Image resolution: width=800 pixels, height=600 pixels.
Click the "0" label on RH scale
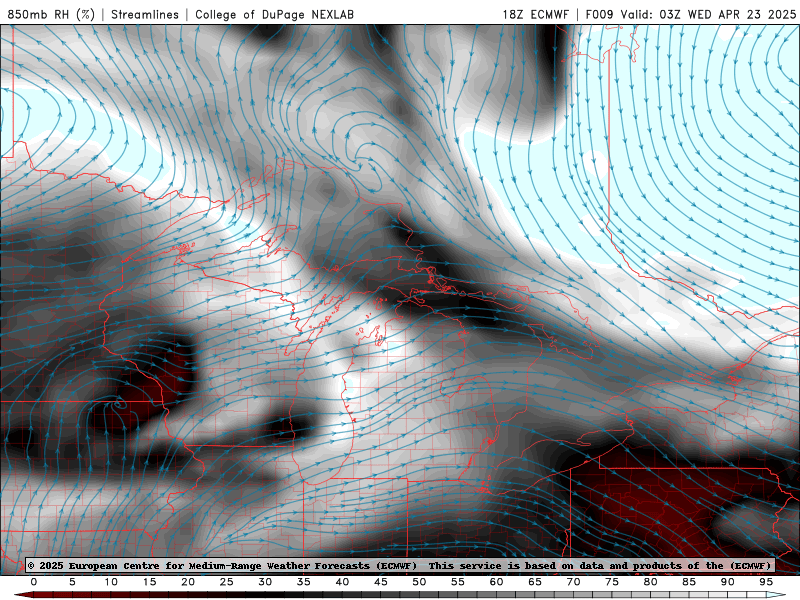pos(34,582)
